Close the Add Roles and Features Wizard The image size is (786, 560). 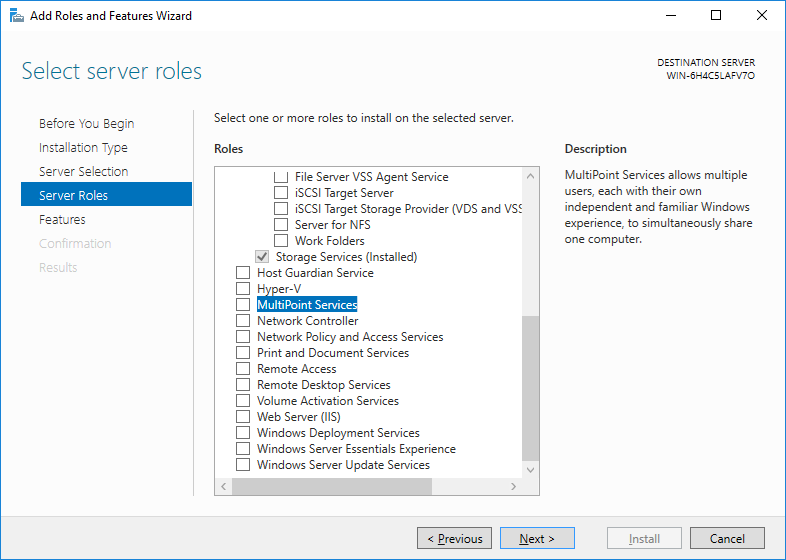tap(761, 15)
